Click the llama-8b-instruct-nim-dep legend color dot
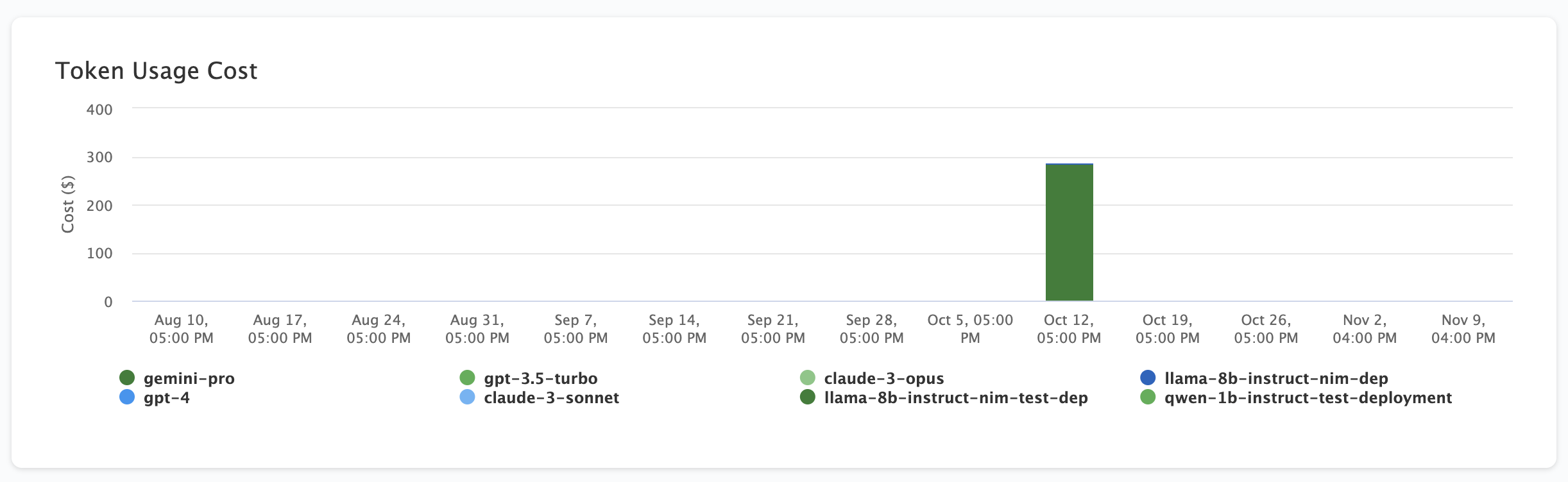 tap(1148, 378)
